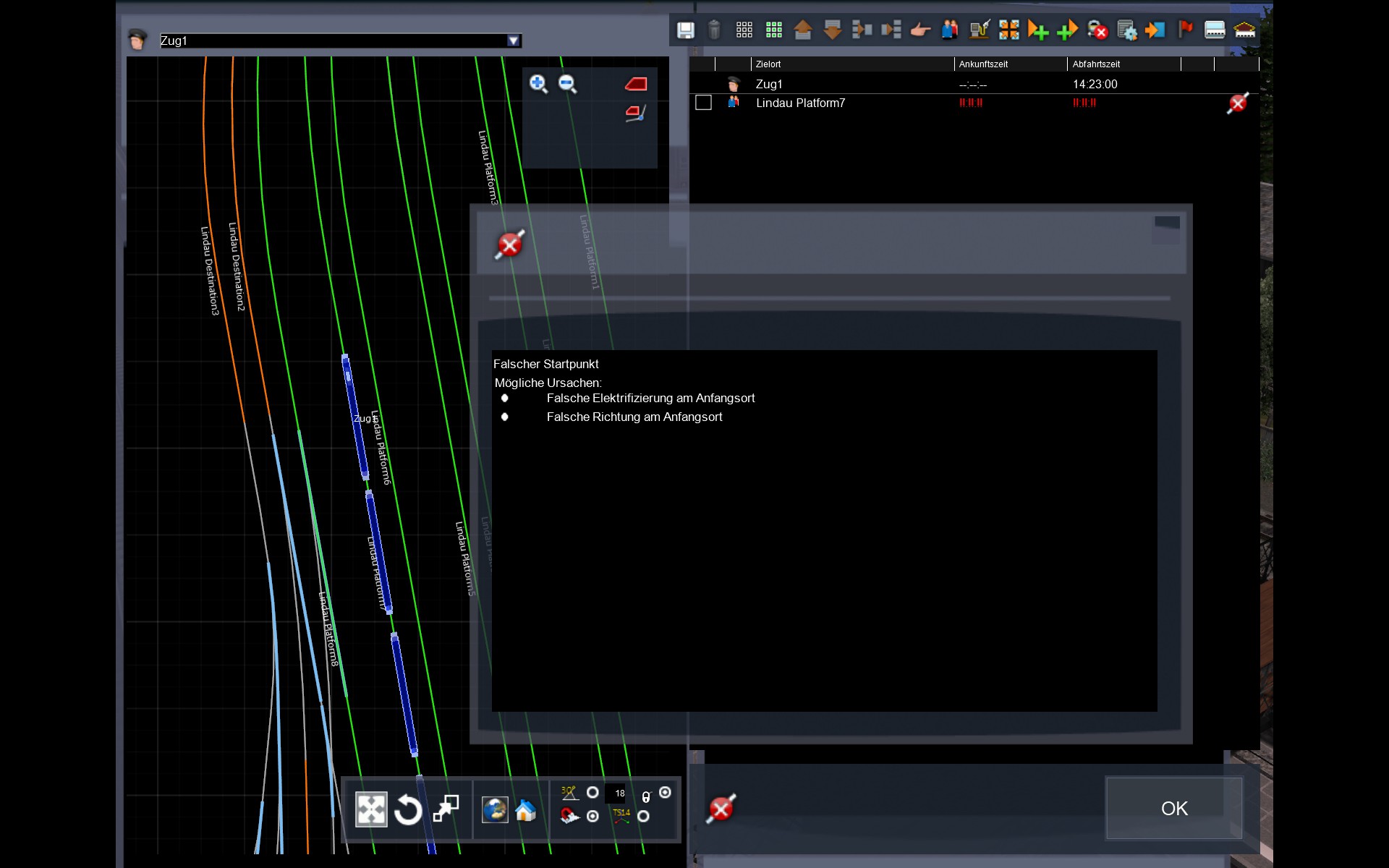Open the Zug1 driver dropdown arrow
This screenshot has height=868, width=1389.
tap(513, 41)
